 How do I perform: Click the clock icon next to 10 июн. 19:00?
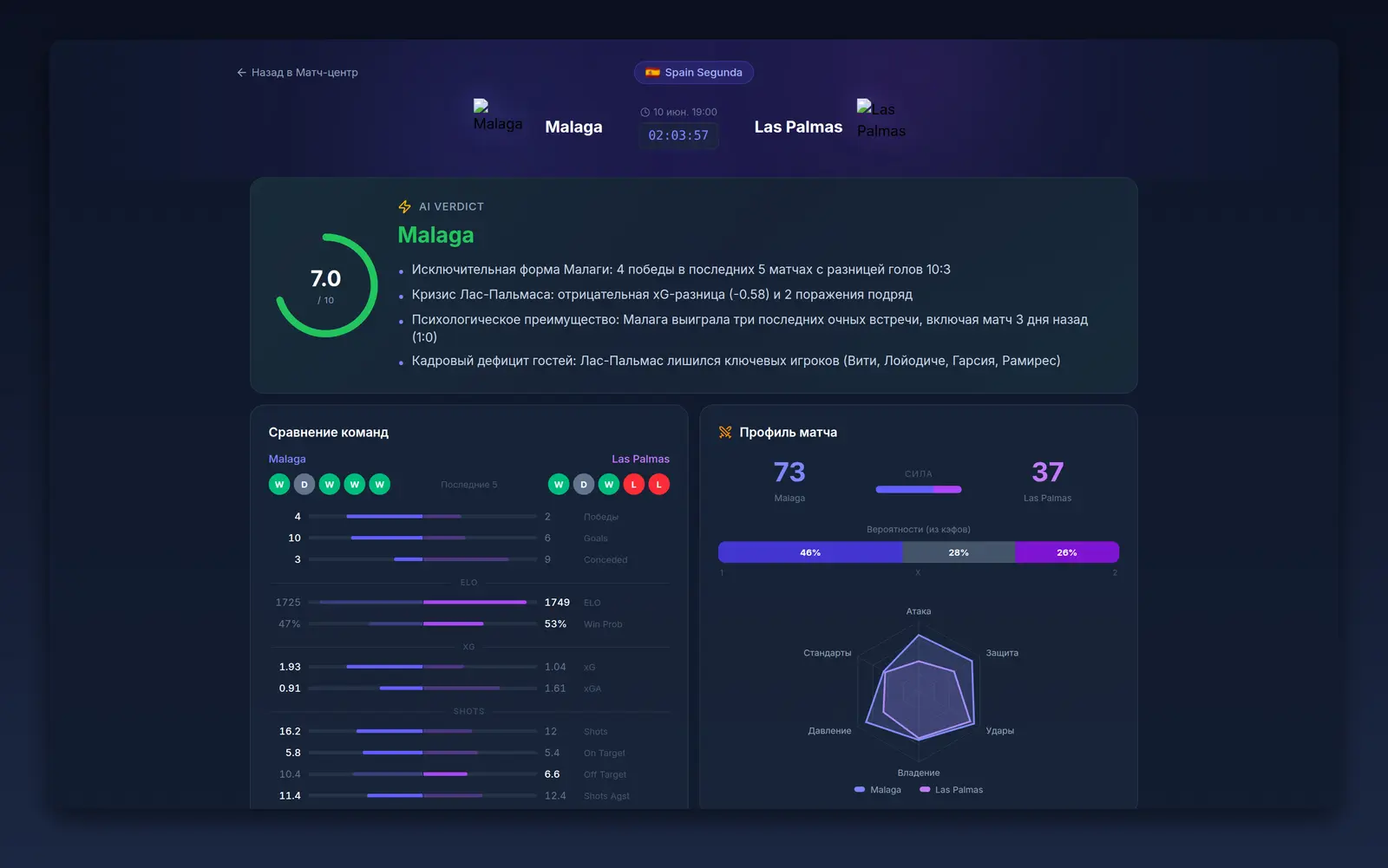click(645, 113)
